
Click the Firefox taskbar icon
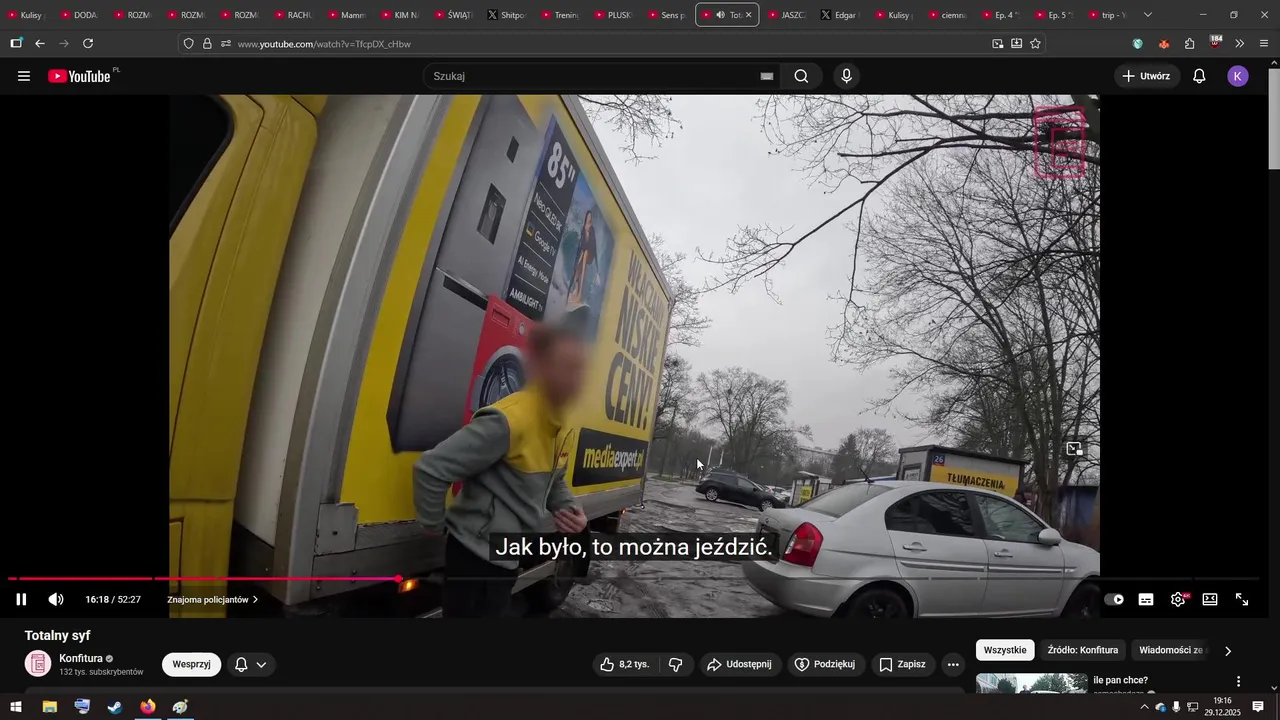coord(148,707)
